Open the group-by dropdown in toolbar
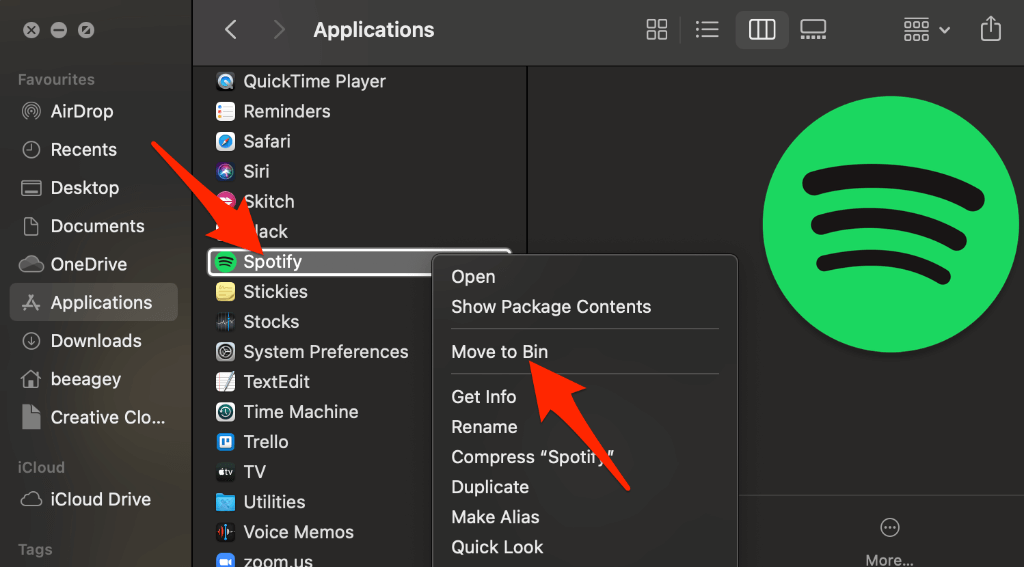Screen dimensions: 1024x567 click(926, 30)
